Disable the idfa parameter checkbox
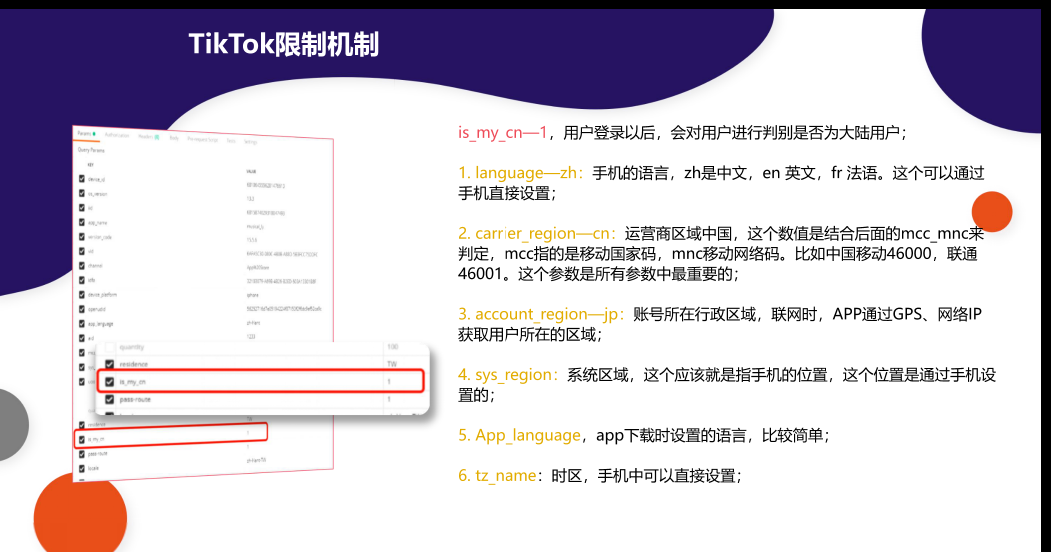 point(82,280)
